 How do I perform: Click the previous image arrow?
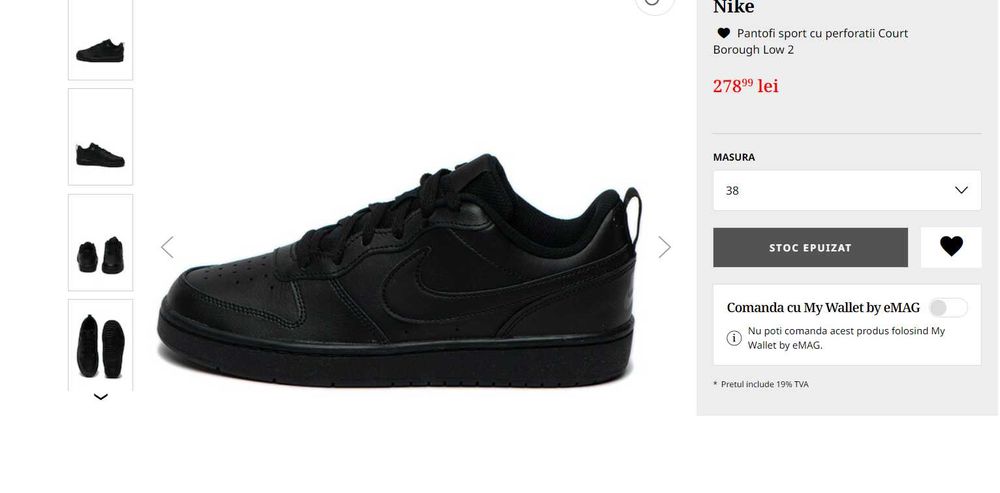(x=167, y=247)
